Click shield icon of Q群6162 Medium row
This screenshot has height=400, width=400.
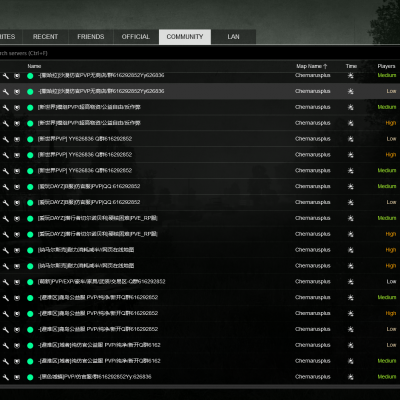click(x=17, y=361)
